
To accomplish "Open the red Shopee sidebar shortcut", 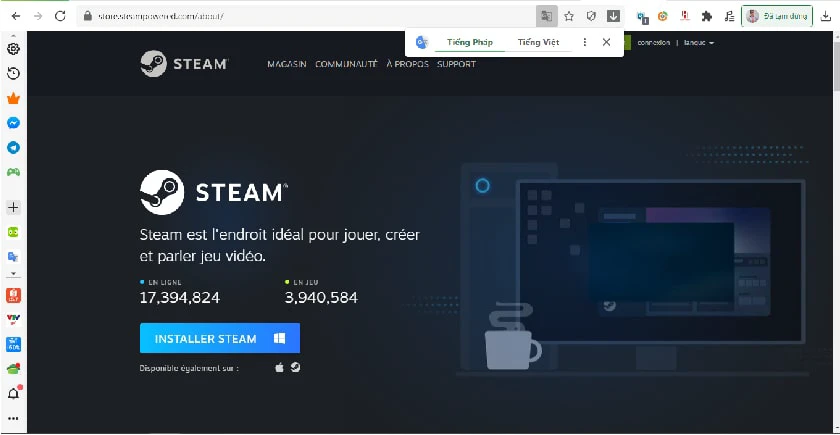I will (13, 295).
